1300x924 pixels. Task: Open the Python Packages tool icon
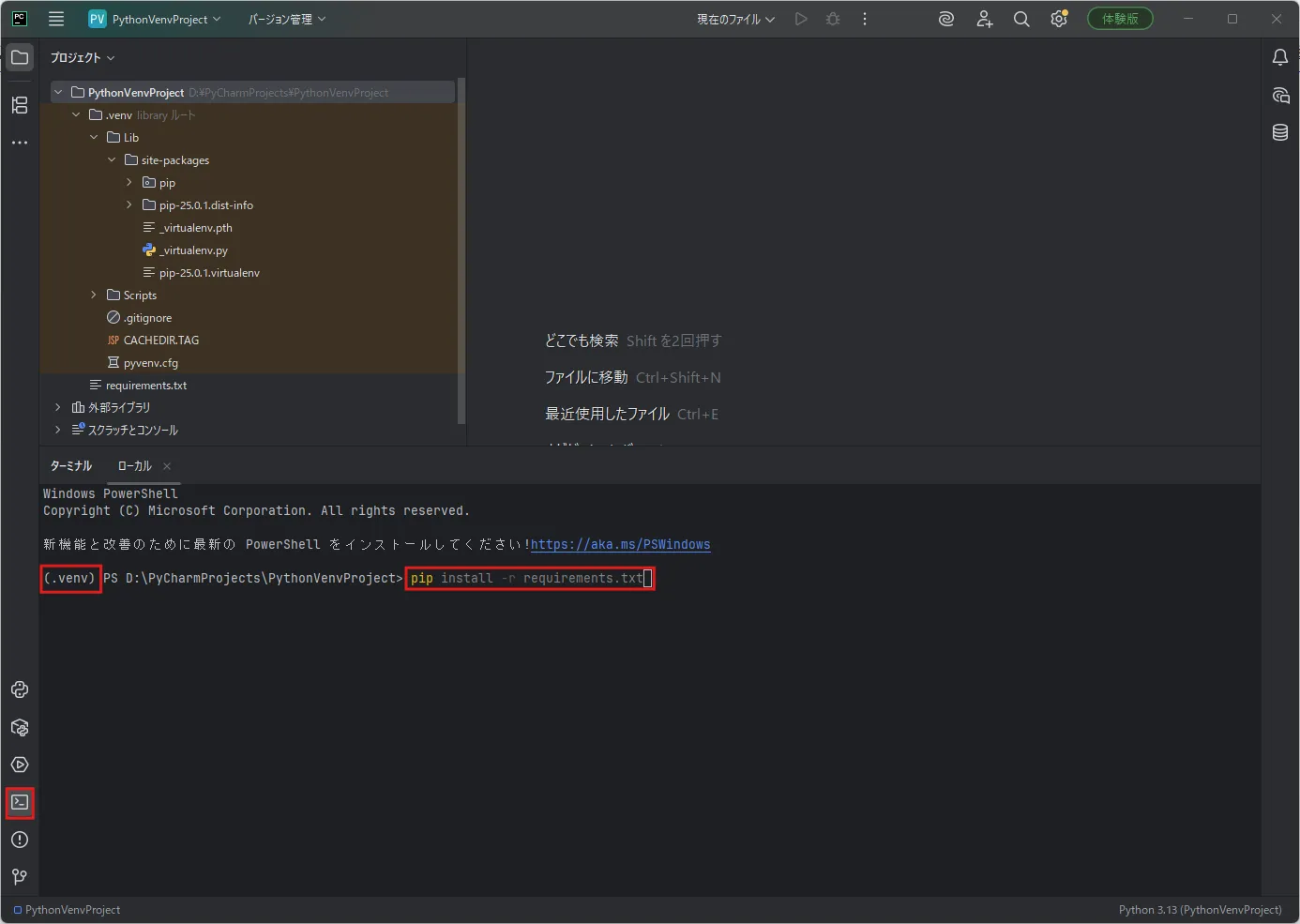pyautogui.click(x=20, y=727)
